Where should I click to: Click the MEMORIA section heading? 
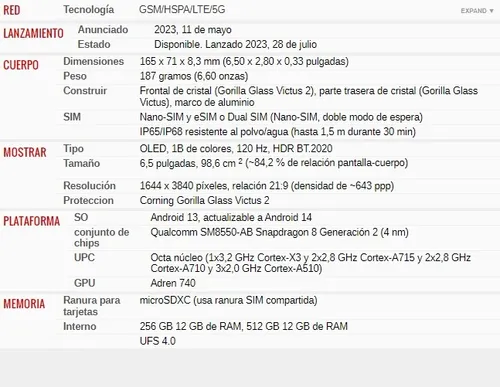pyautogui.click(x=24, y=304)
